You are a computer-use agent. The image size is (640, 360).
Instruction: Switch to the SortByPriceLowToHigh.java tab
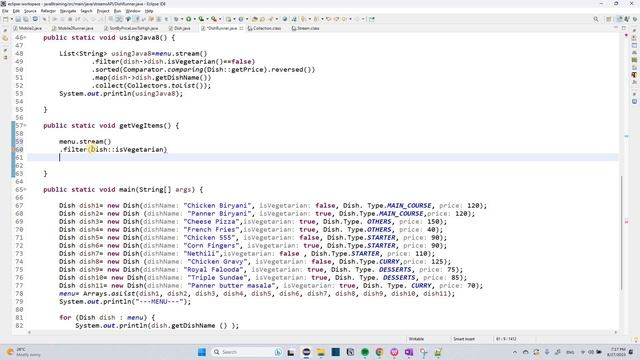[131, 28]
